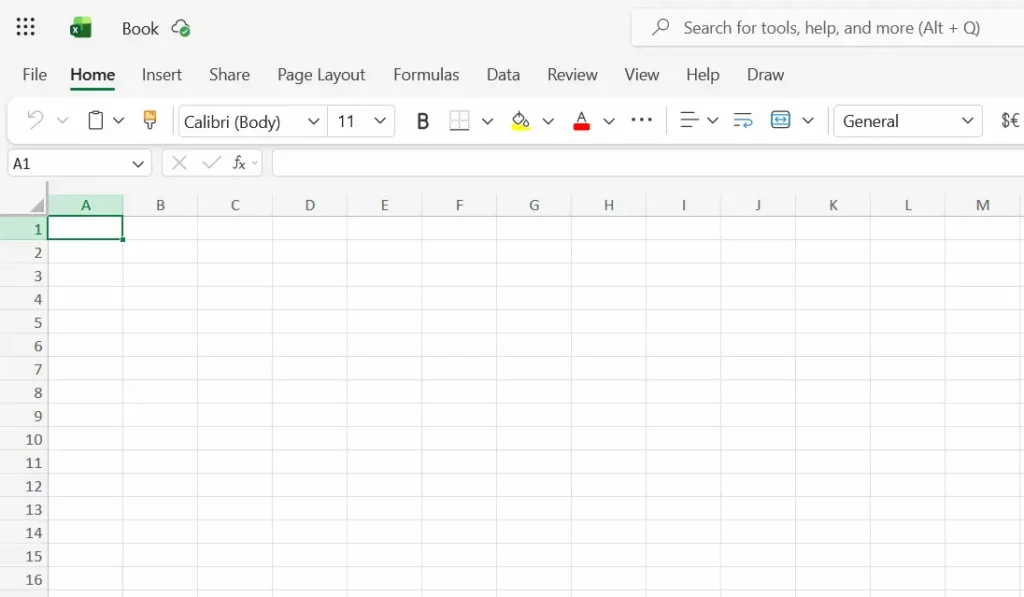This screenshot has width=1024, height=597.
Task: Click the Excel logo icon
Action: click(80, 28)
